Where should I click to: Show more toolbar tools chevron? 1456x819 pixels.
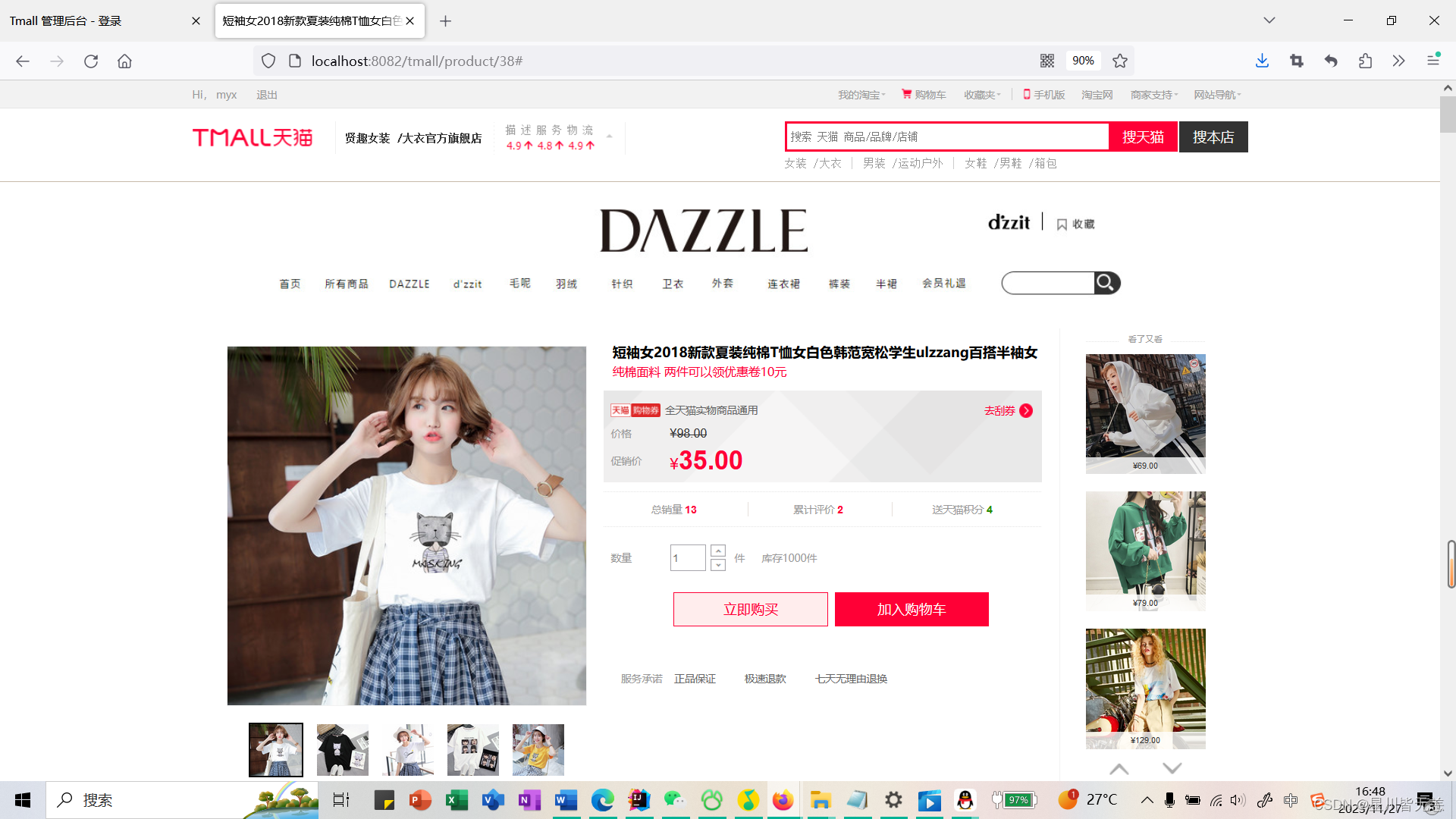1399,61
